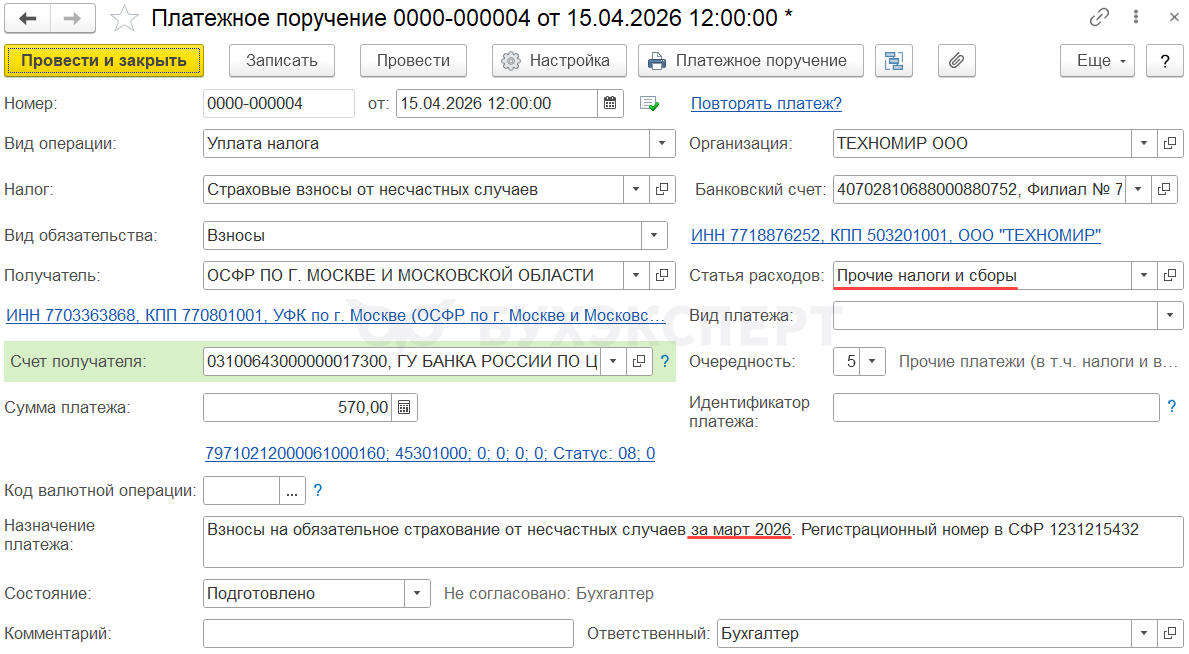Click the Номер input field
The image size is (1189, 654).
coord(278,104)
